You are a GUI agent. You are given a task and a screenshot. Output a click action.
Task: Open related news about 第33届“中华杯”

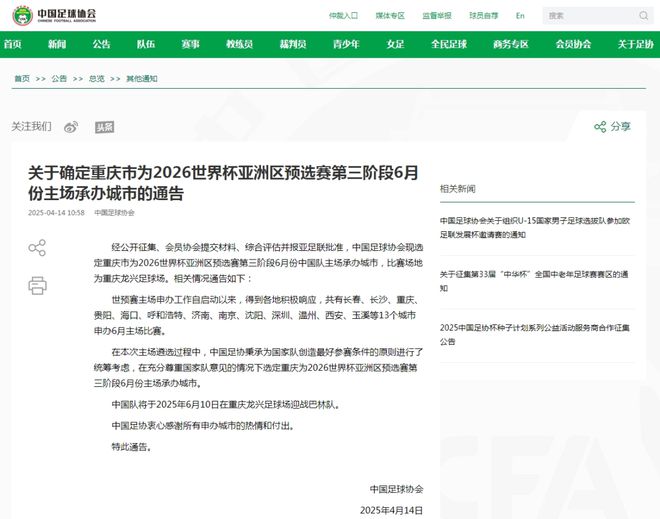(534, 281)
